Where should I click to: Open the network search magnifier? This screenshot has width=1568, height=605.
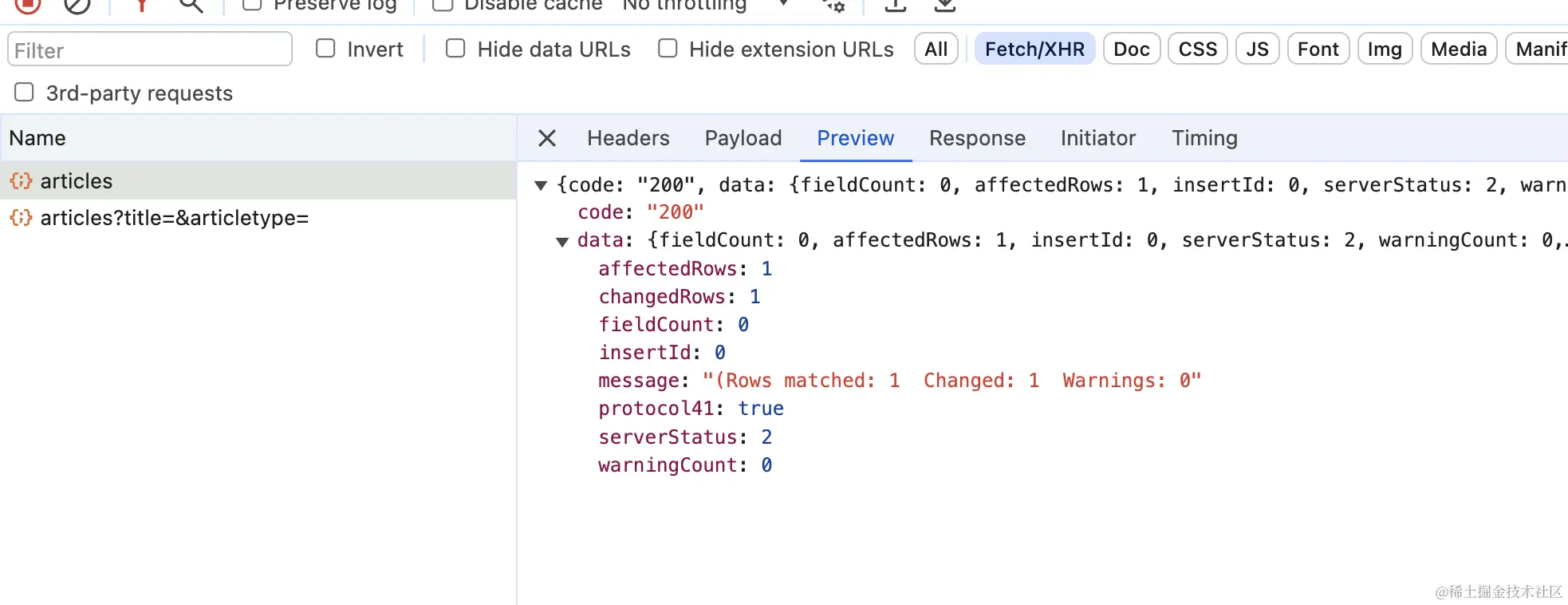click(x=191, y=5)
